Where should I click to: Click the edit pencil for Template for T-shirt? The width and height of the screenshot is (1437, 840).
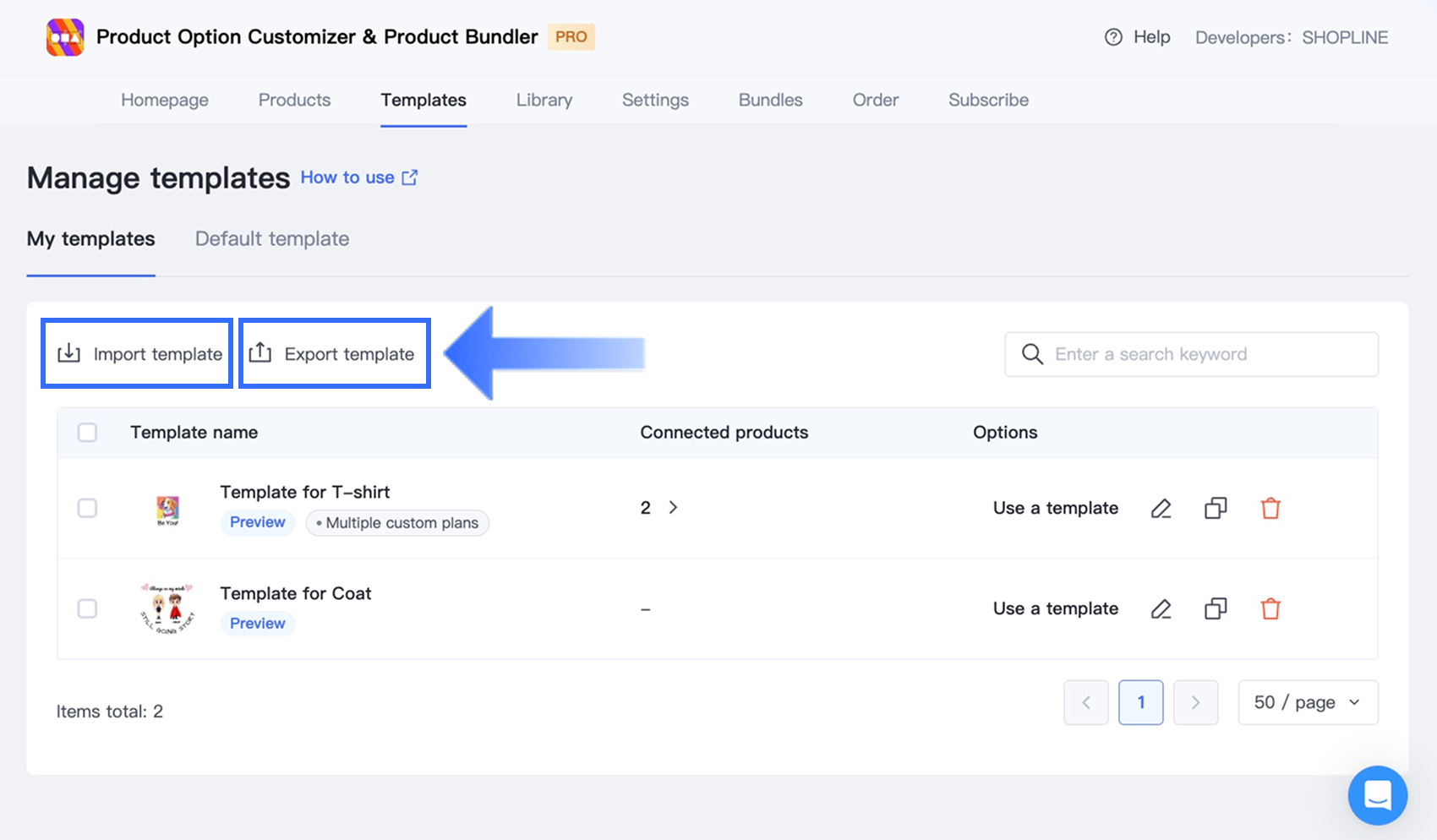(x=1161, y=508)
